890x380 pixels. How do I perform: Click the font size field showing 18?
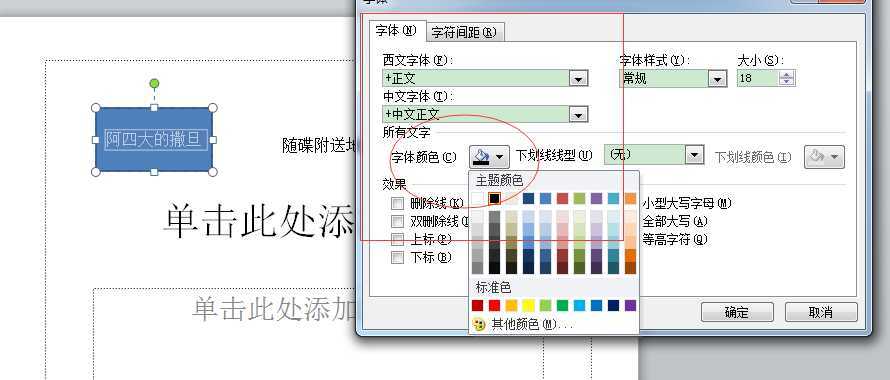758,78
